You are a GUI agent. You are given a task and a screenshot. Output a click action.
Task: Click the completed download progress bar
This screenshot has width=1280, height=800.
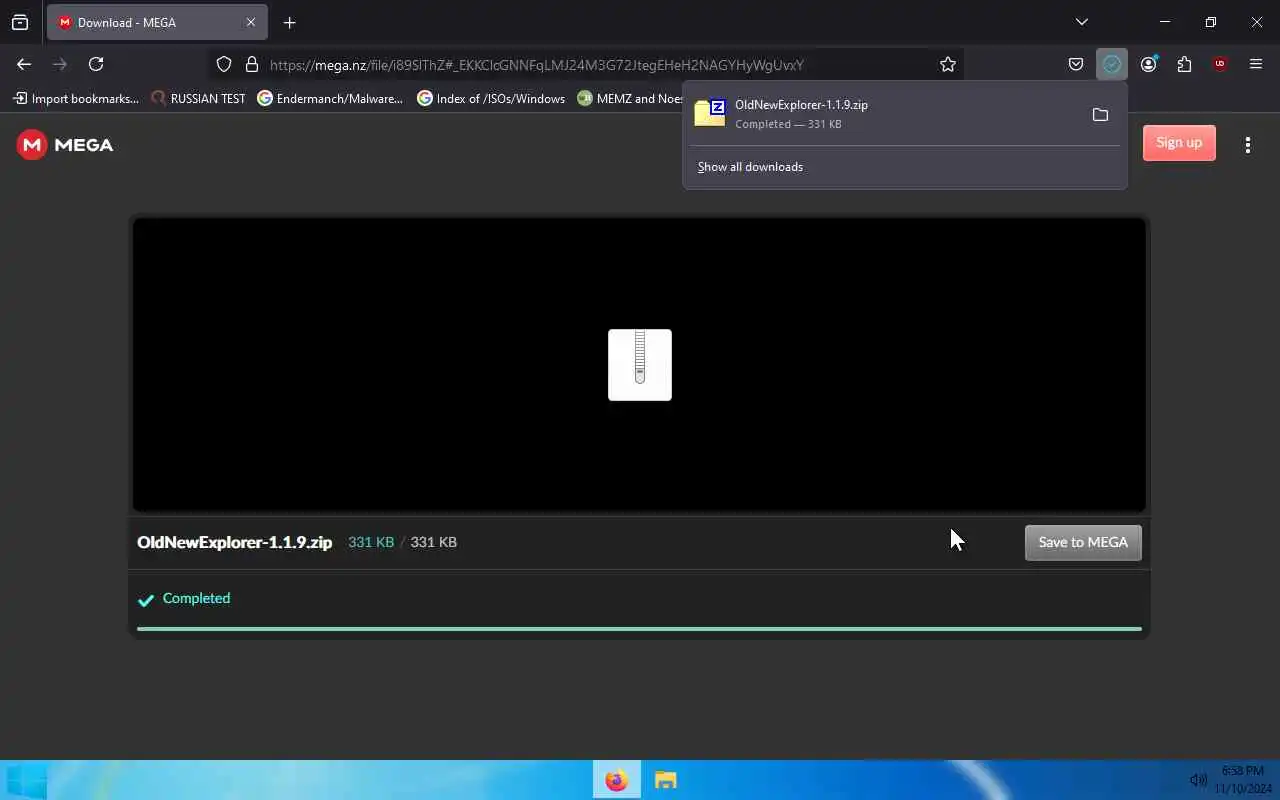[x=639, y=629]
